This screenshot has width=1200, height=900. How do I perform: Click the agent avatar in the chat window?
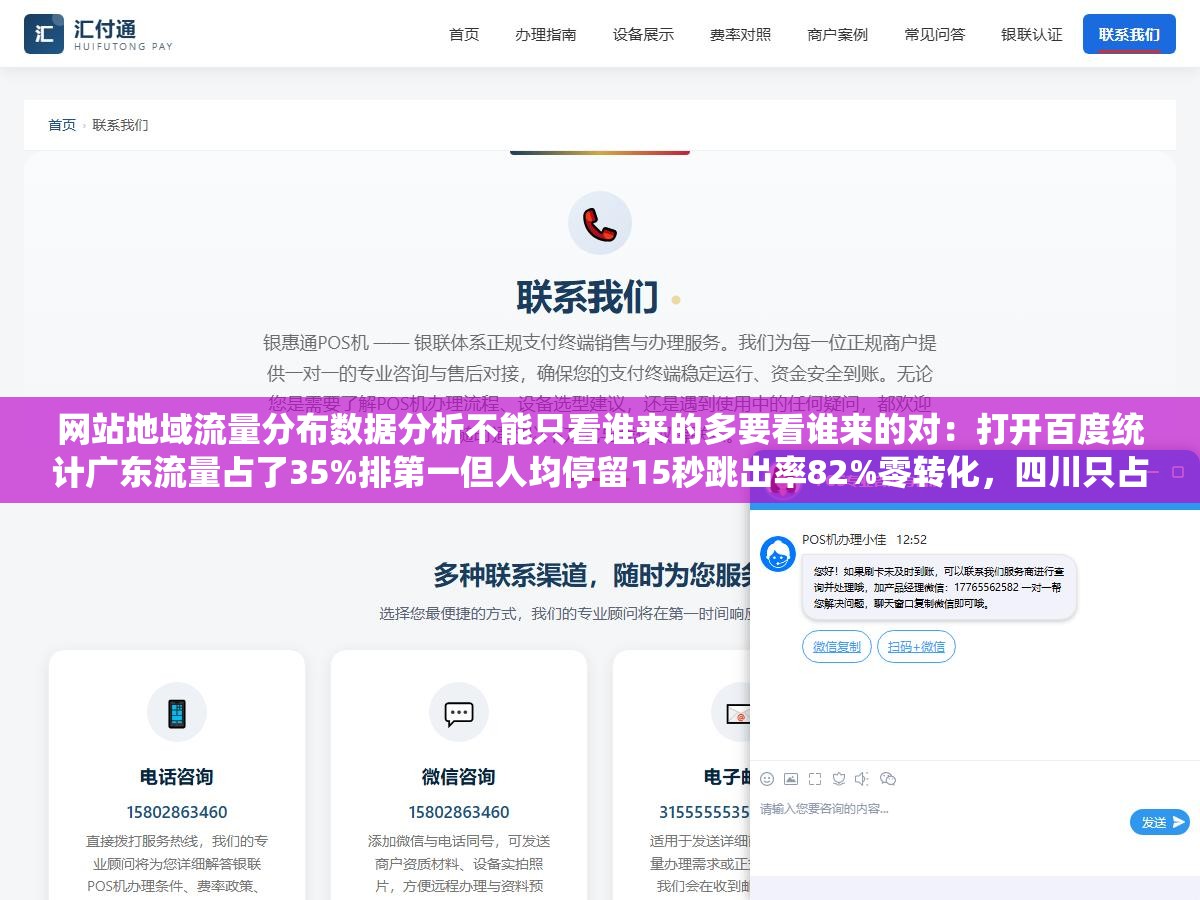(777, 554)
